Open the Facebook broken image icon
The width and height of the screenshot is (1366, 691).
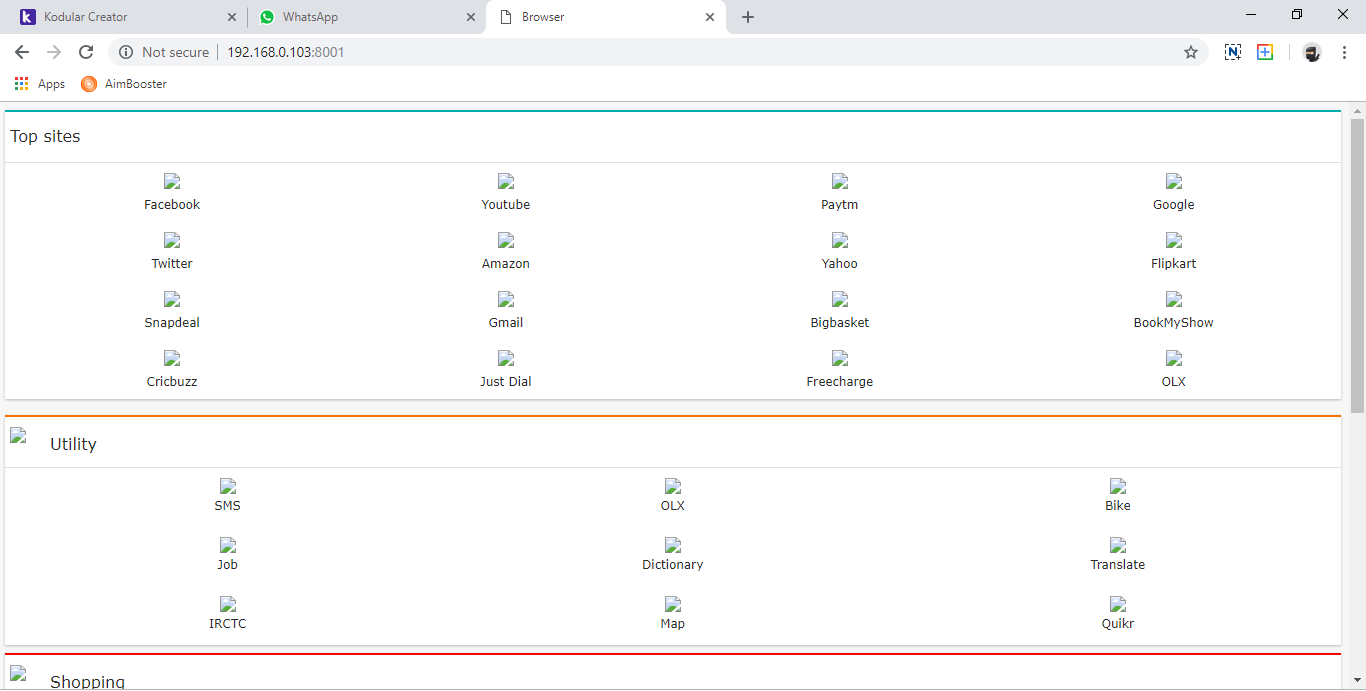click(172, 181)
